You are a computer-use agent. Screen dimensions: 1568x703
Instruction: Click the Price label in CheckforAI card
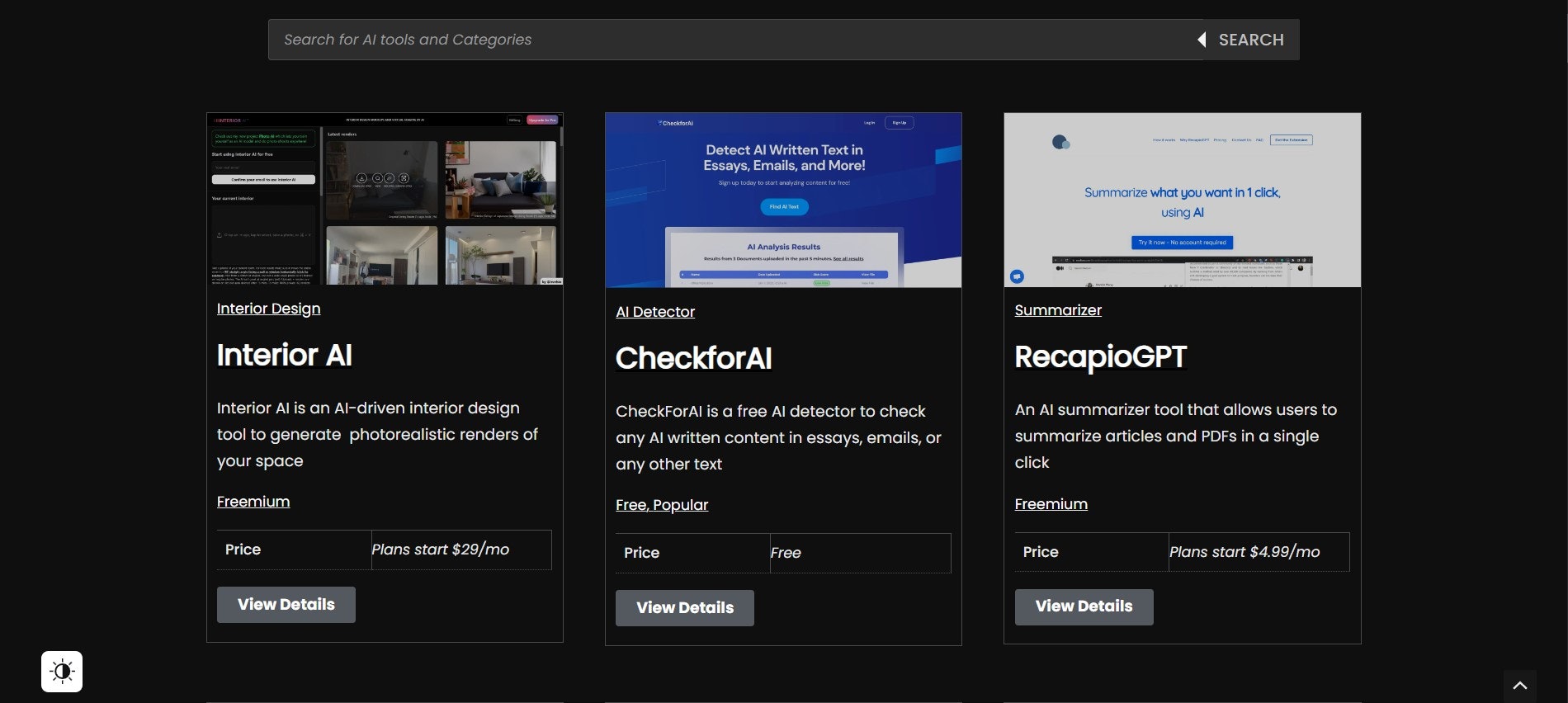[x=641, y=553]
